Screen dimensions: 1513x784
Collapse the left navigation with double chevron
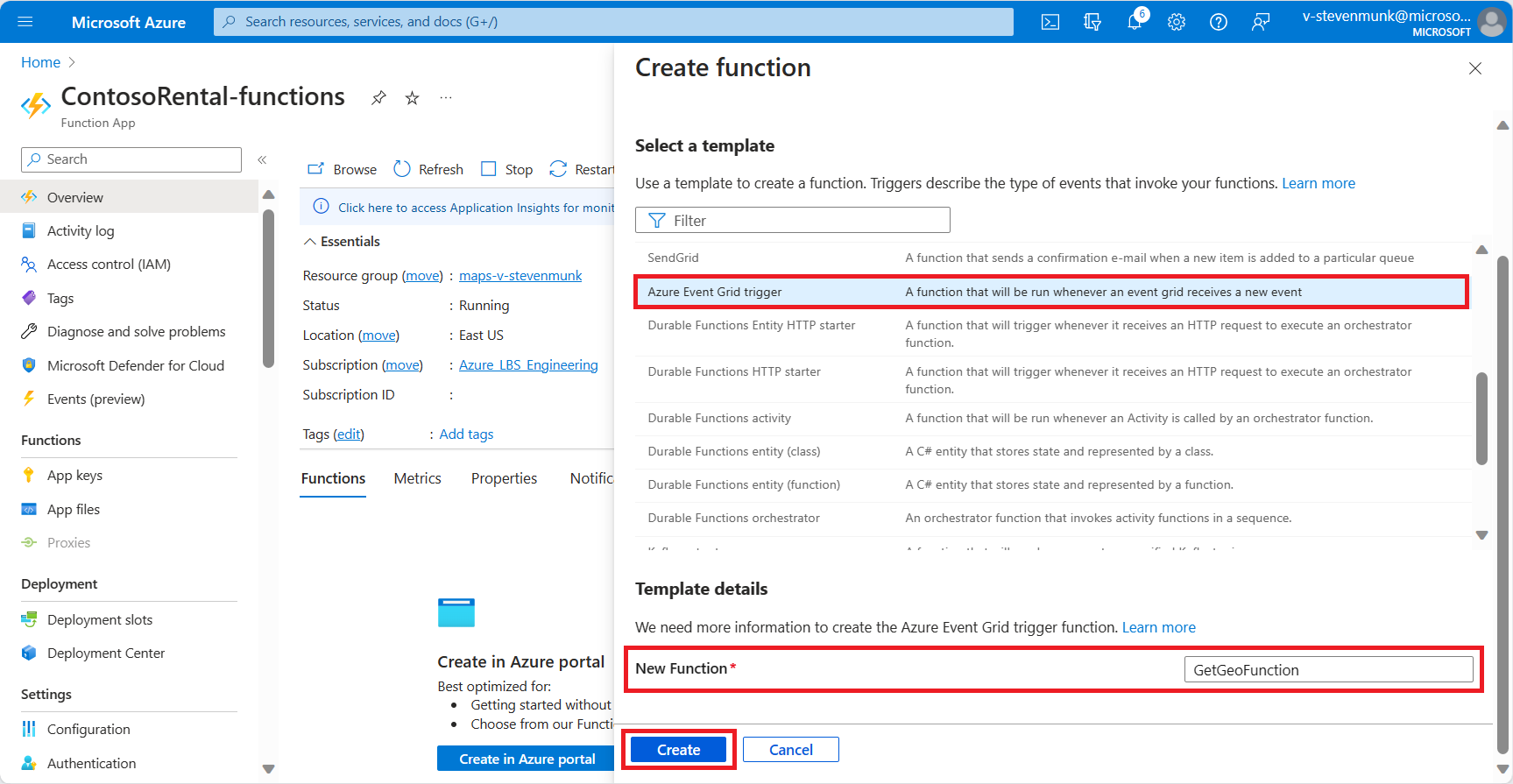(262, 159)
